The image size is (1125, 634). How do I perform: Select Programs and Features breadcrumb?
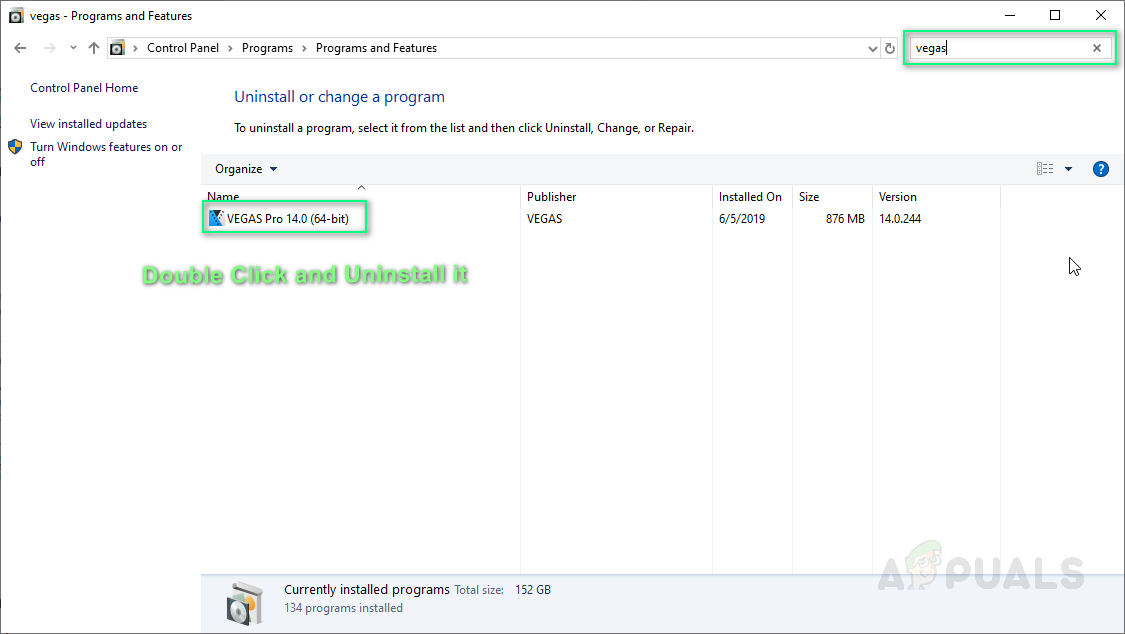(x=376, y=48)
